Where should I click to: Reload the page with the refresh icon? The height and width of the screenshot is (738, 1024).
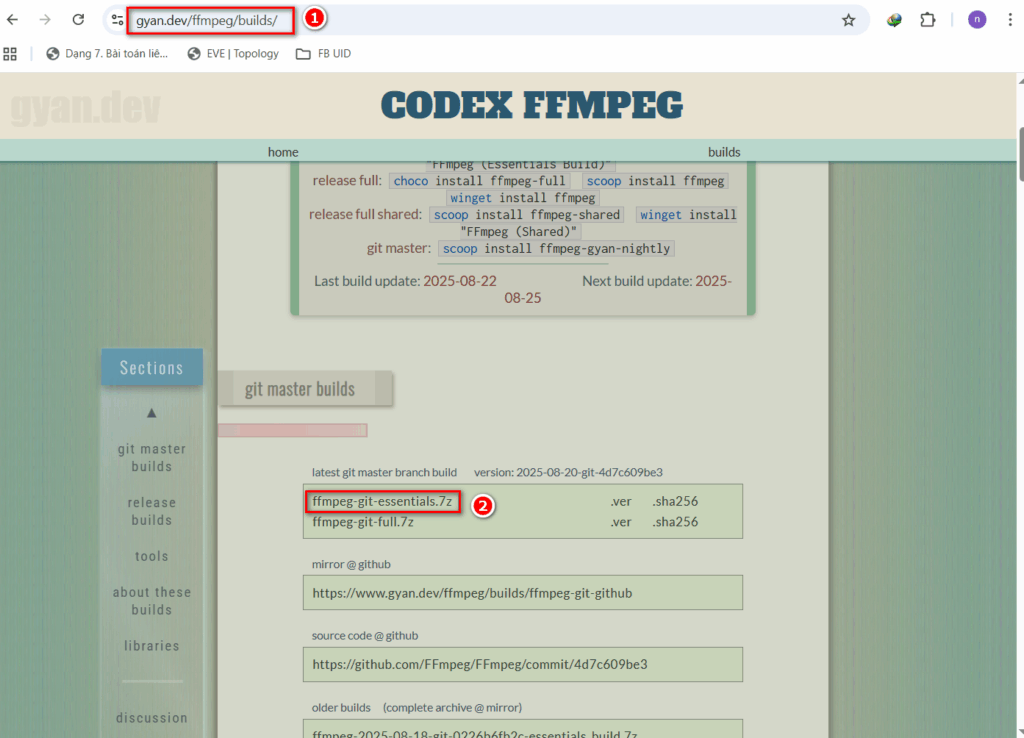pyautogui.click(x=78, y=20)
